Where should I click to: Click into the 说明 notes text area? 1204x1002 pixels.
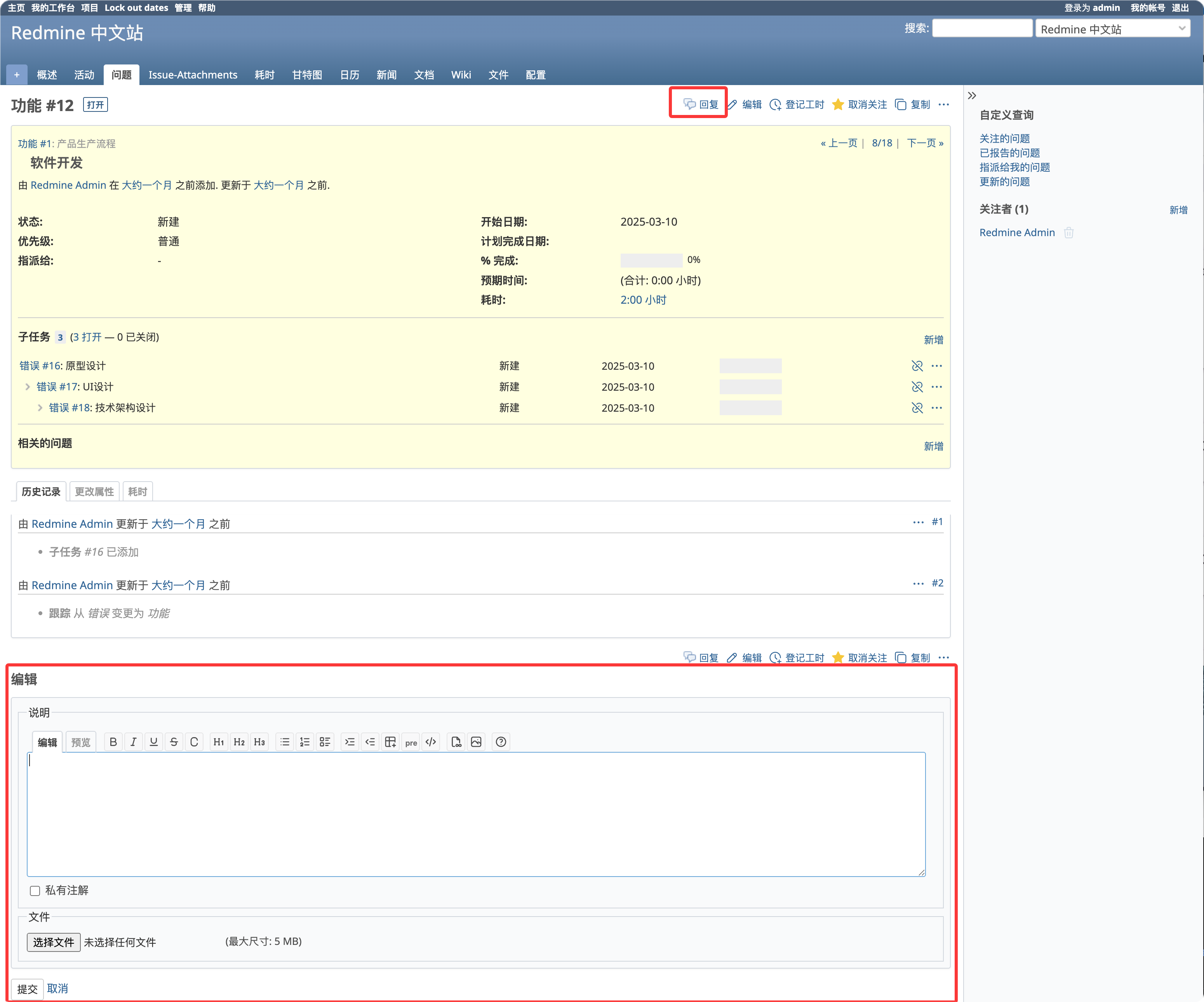tap(476, 814)
